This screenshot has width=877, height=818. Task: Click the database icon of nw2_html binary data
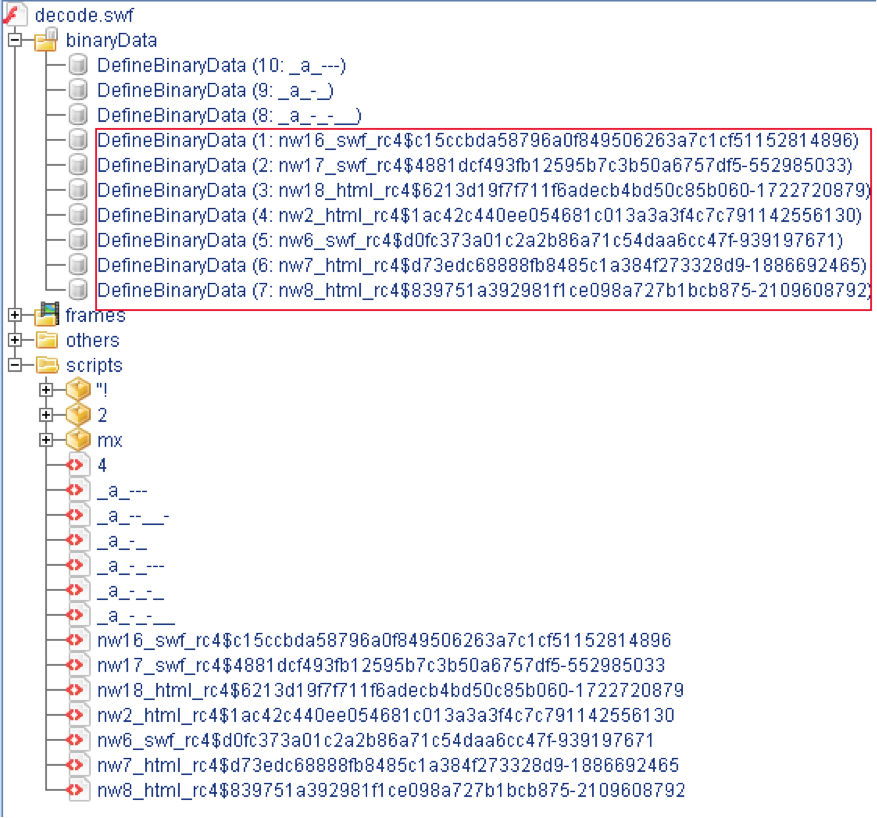[78, 215]
